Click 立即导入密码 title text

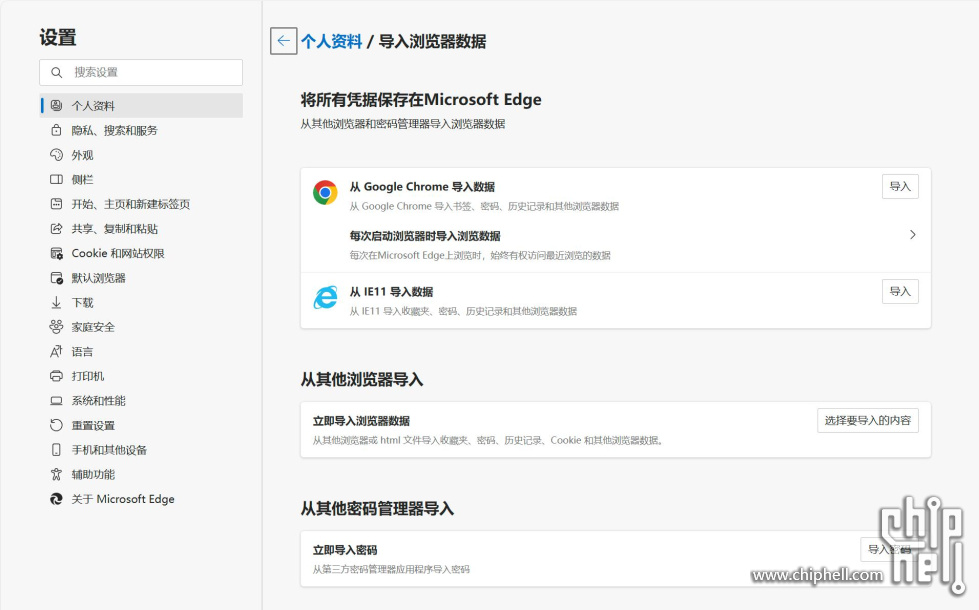(345, 550)
